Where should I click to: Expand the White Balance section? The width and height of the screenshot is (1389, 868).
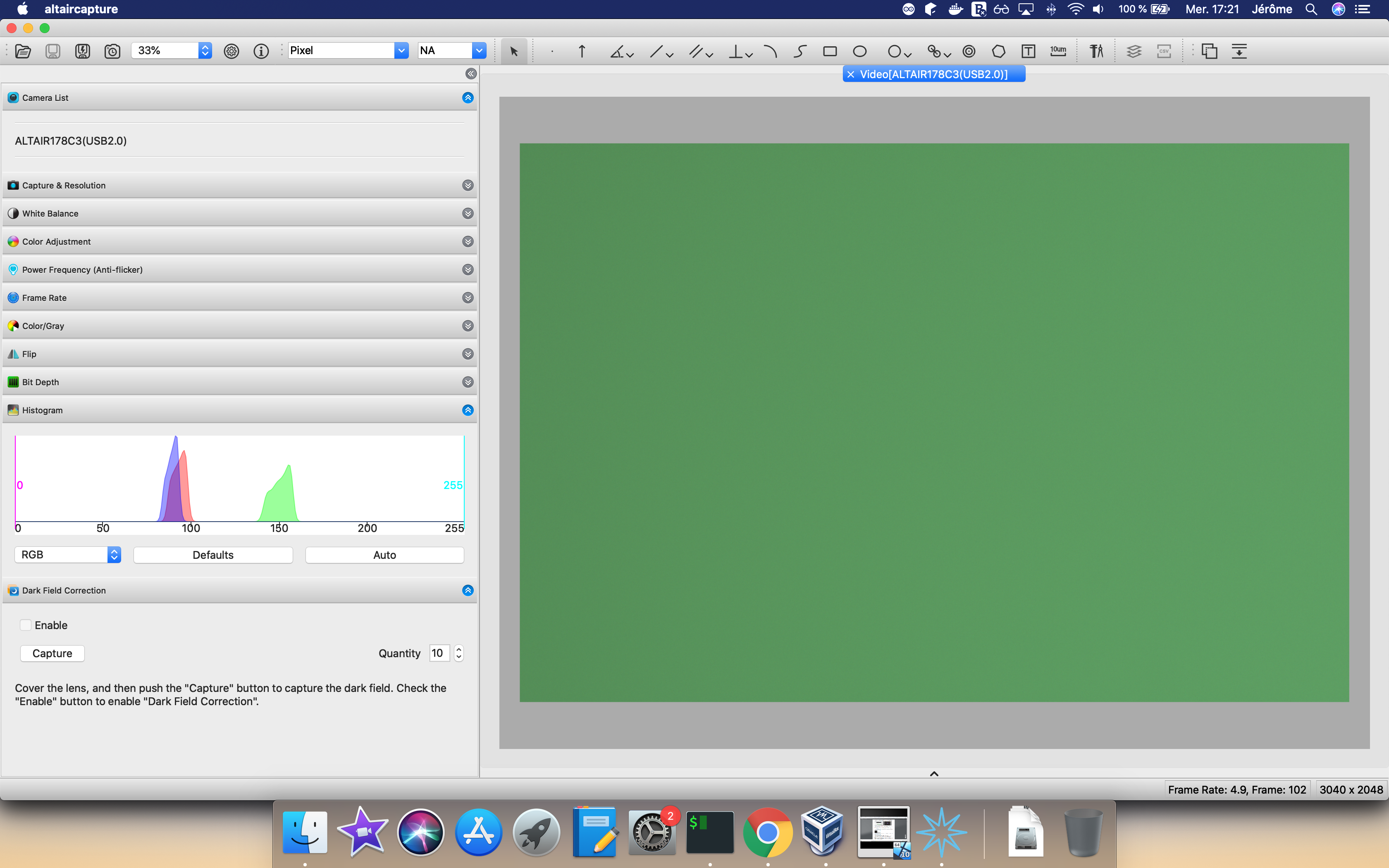(468, 214)
